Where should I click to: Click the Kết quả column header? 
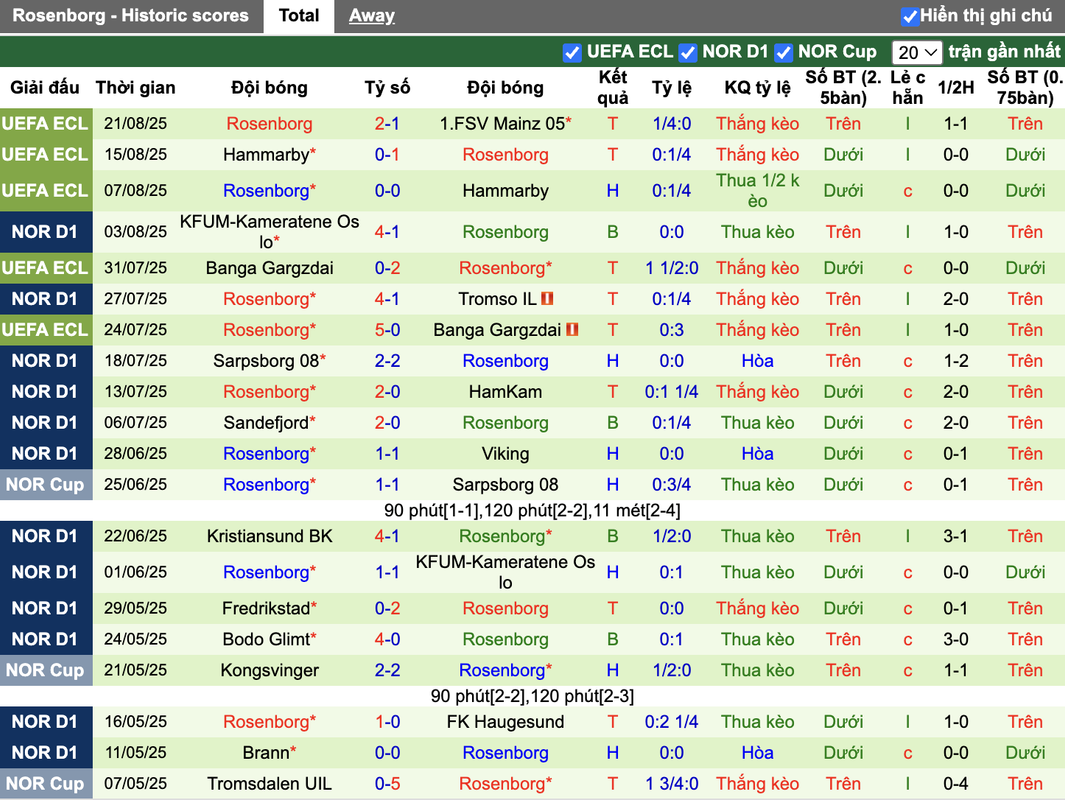click(613, 88)
